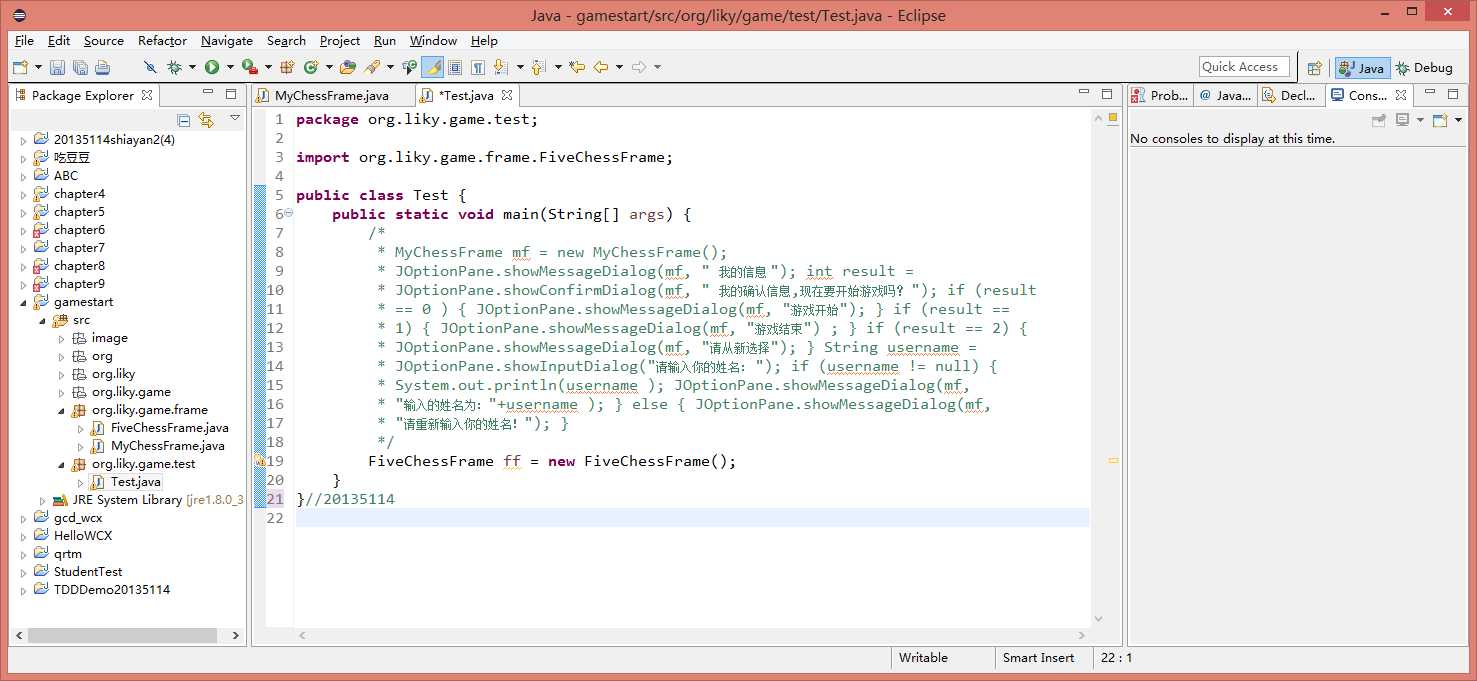
Task: Click Display Selected Console icon
Action: coord(1402,119)
